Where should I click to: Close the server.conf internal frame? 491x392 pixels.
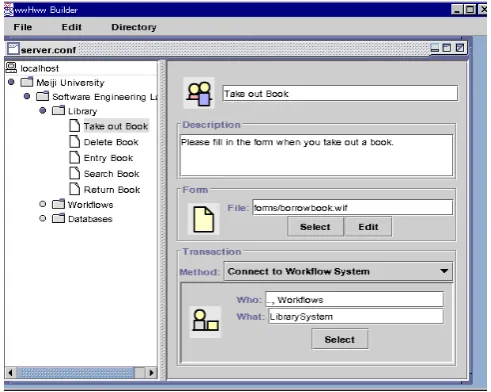(x=460, y=48)
